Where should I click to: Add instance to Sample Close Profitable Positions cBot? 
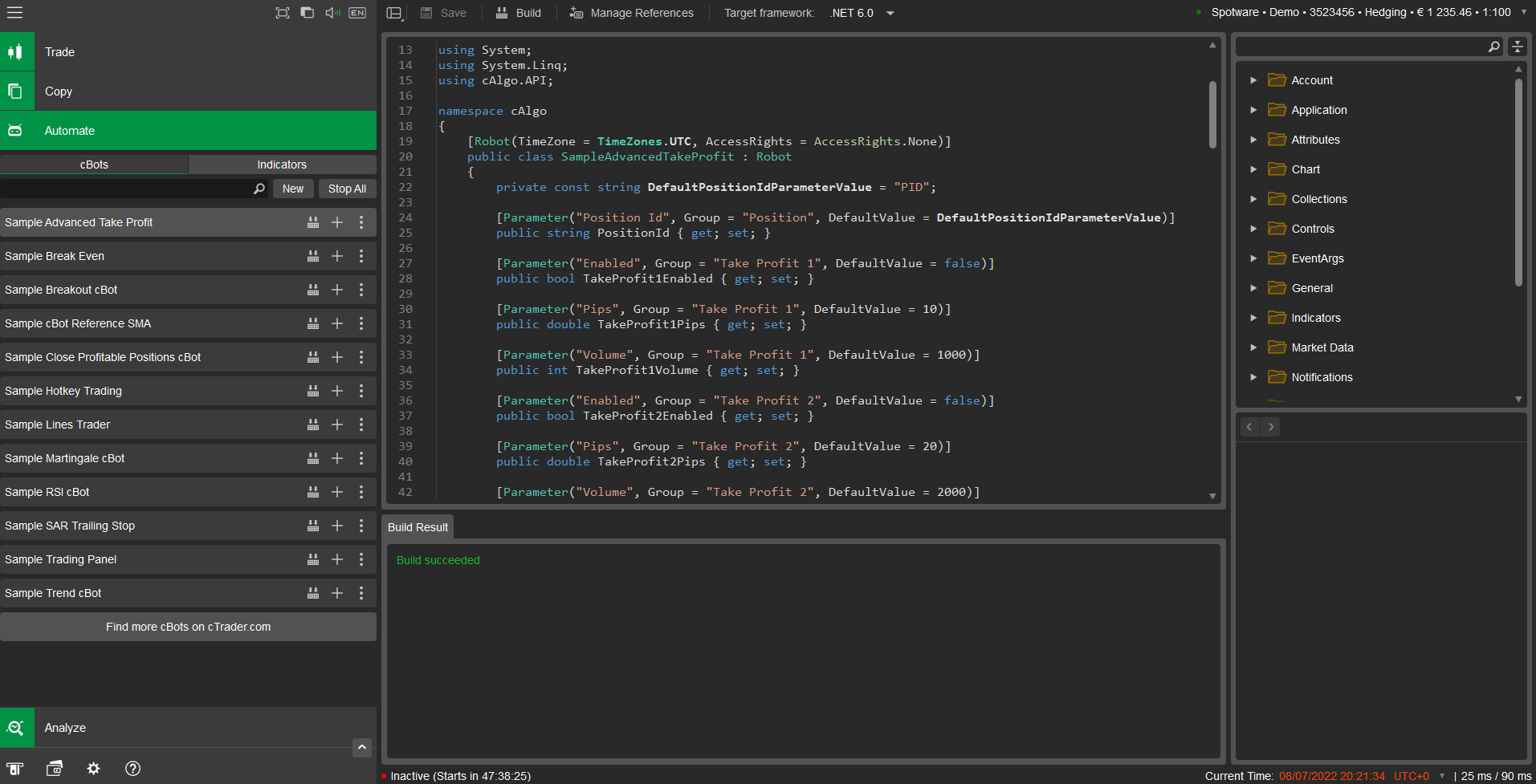click(337, 357)
